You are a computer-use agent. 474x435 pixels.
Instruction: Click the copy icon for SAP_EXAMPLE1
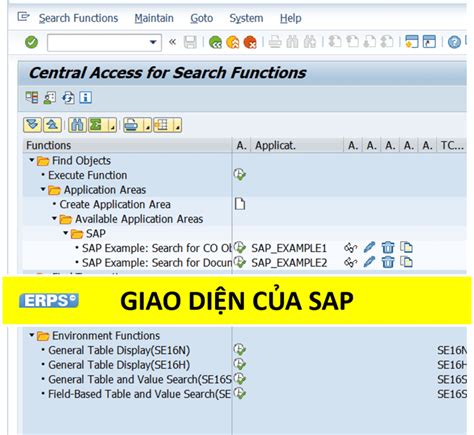coord(406,248)
